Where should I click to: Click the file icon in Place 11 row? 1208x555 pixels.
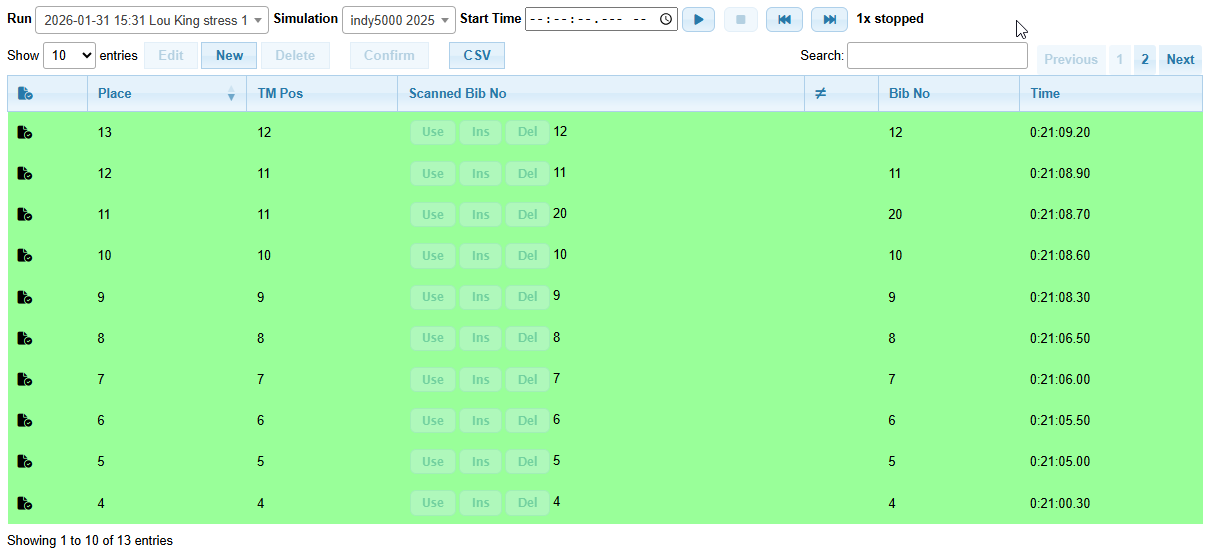point(26,214)
